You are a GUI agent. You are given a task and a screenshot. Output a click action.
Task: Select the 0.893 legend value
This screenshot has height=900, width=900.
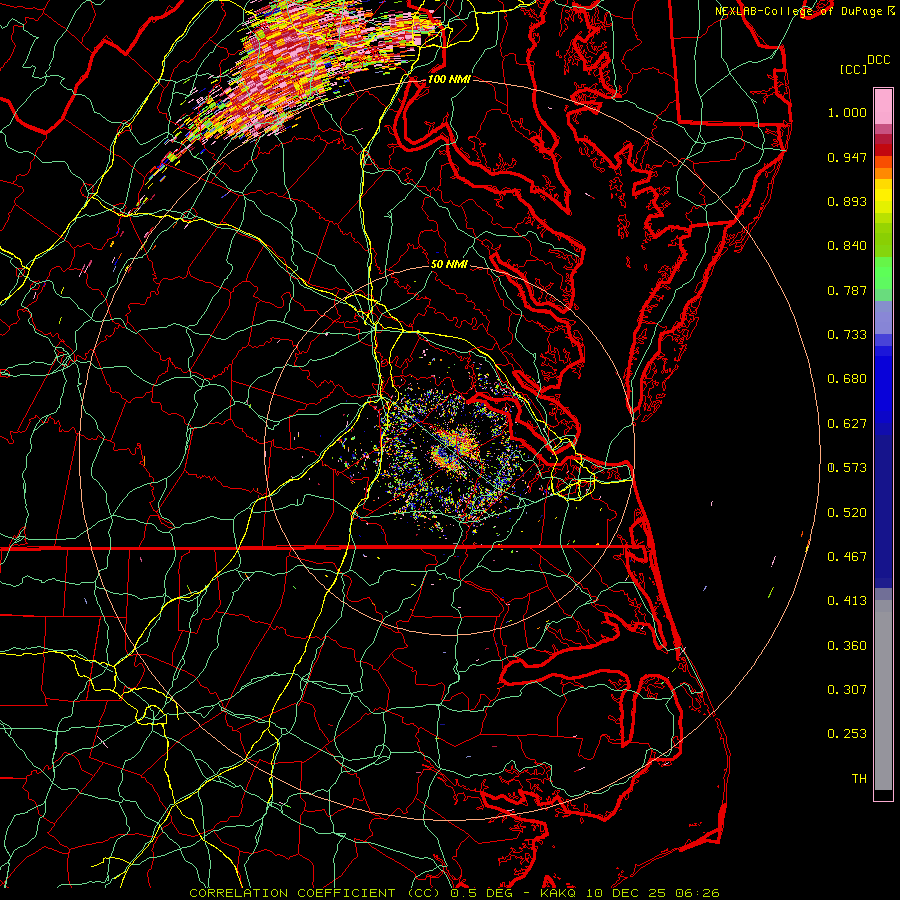coord(847,201)
